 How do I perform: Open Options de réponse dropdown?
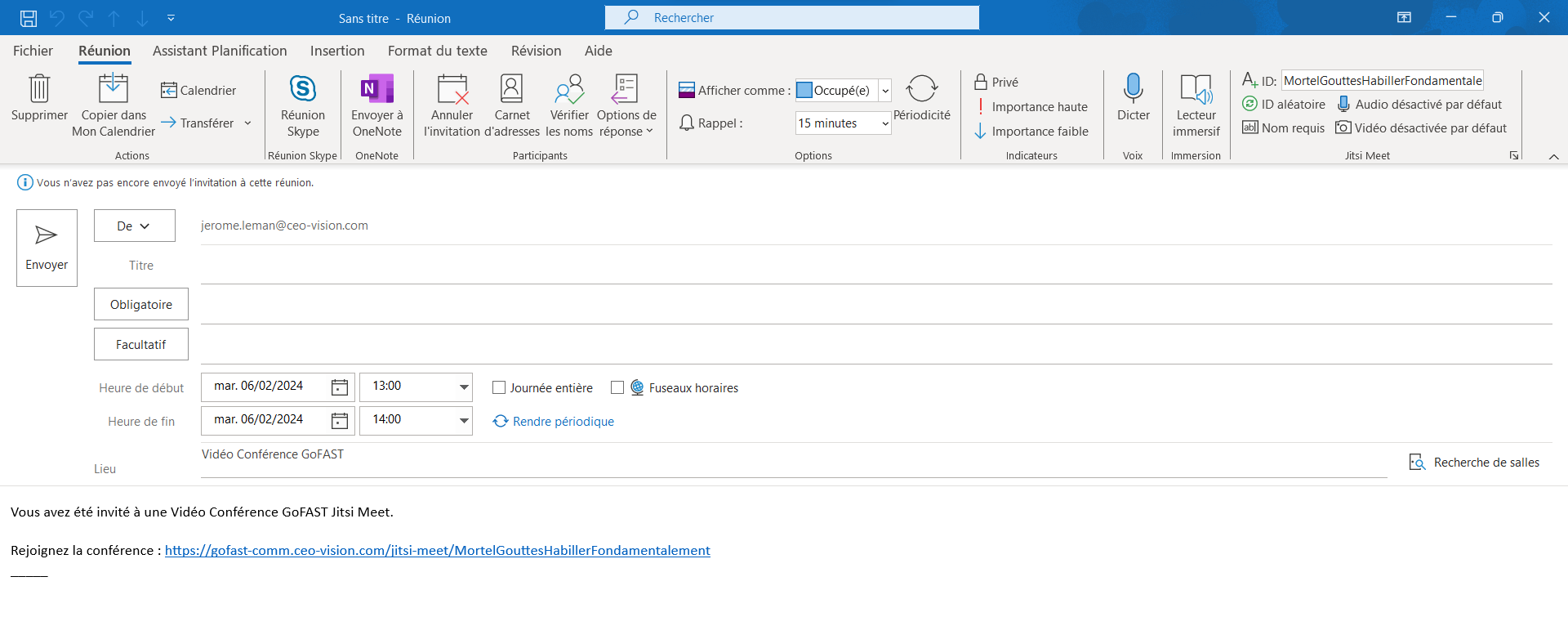[626, 106]
